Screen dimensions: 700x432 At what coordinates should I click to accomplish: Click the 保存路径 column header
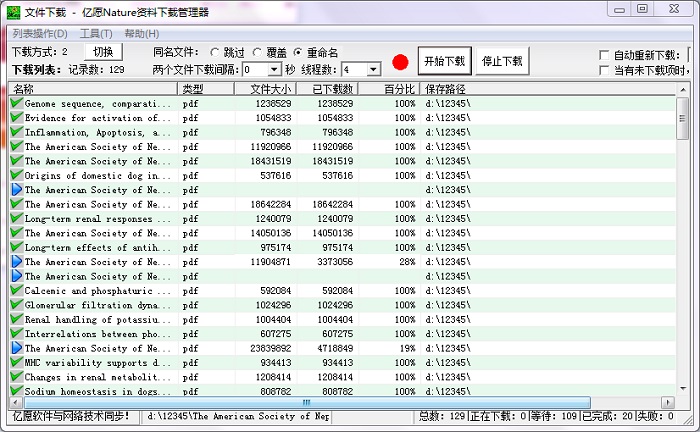[x=547, y=89]
